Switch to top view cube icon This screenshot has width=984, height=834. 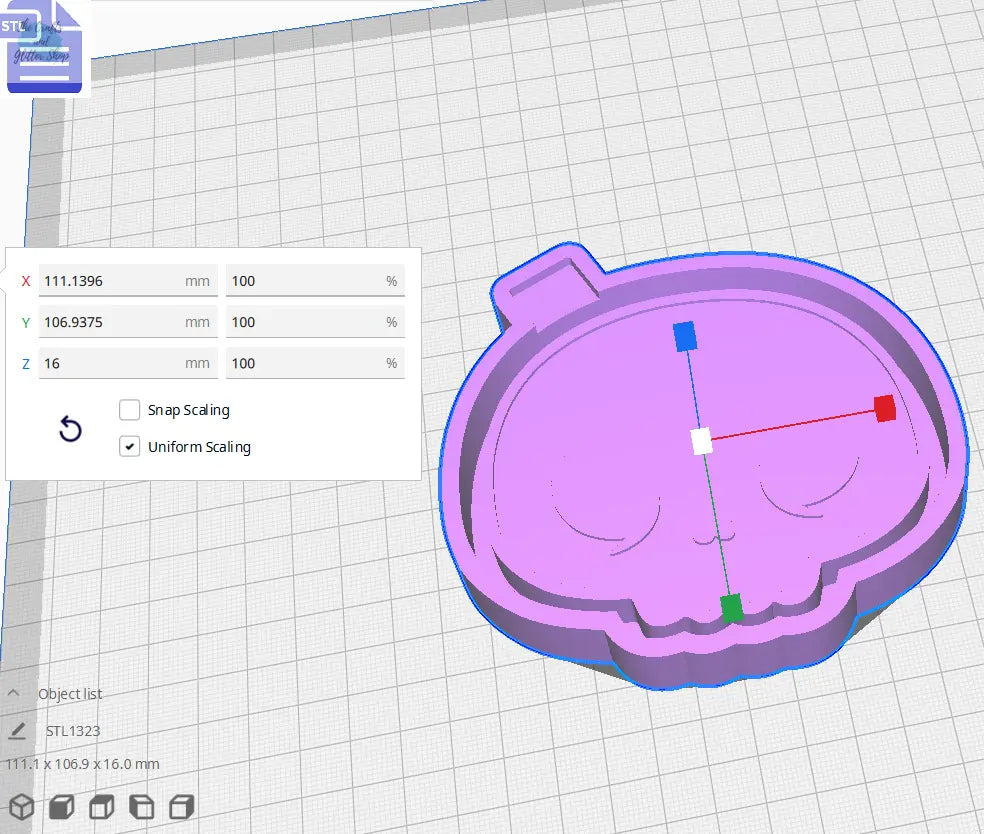[101, 805]
